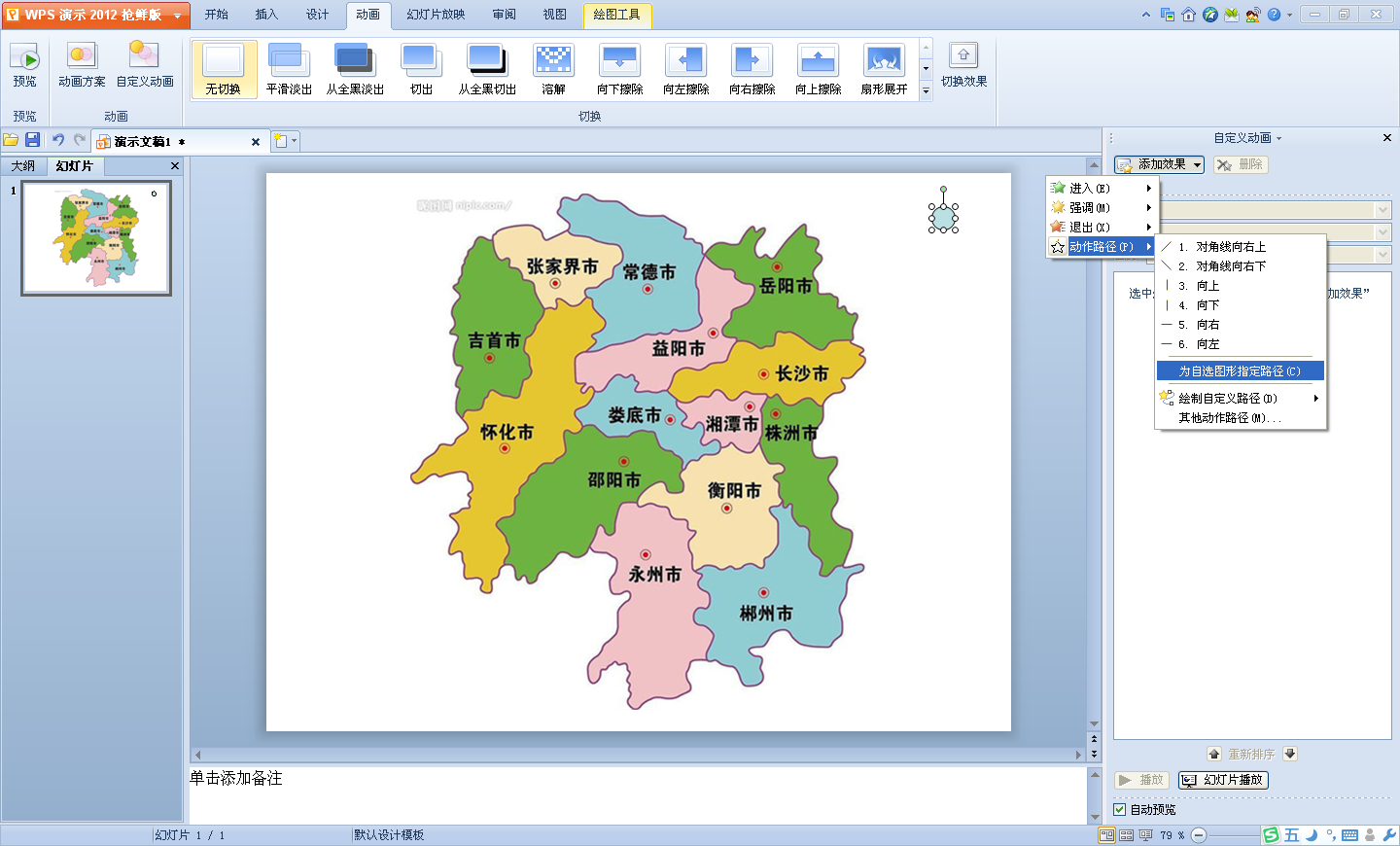The image size is (1400, 846).
Task: Apply the 向左擦除 wipe left transition
Action: click(685, 60)
